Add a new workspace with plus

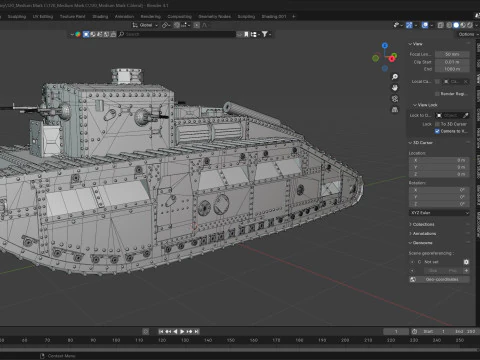294,16
